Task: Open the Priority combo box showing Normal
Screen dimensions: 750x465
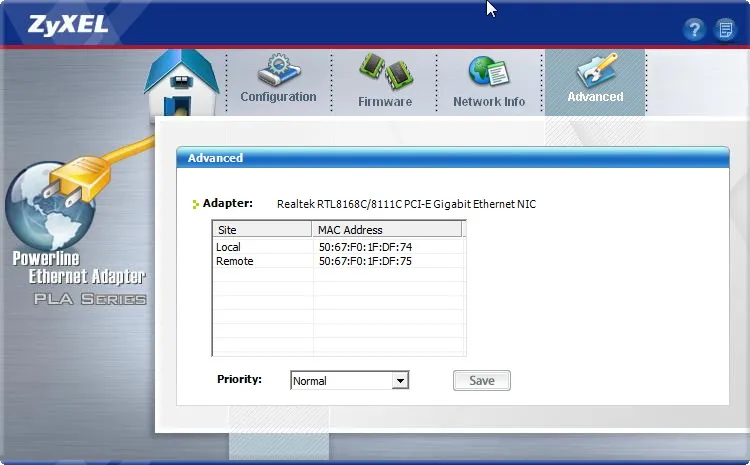Action: [x=340, y=381]
